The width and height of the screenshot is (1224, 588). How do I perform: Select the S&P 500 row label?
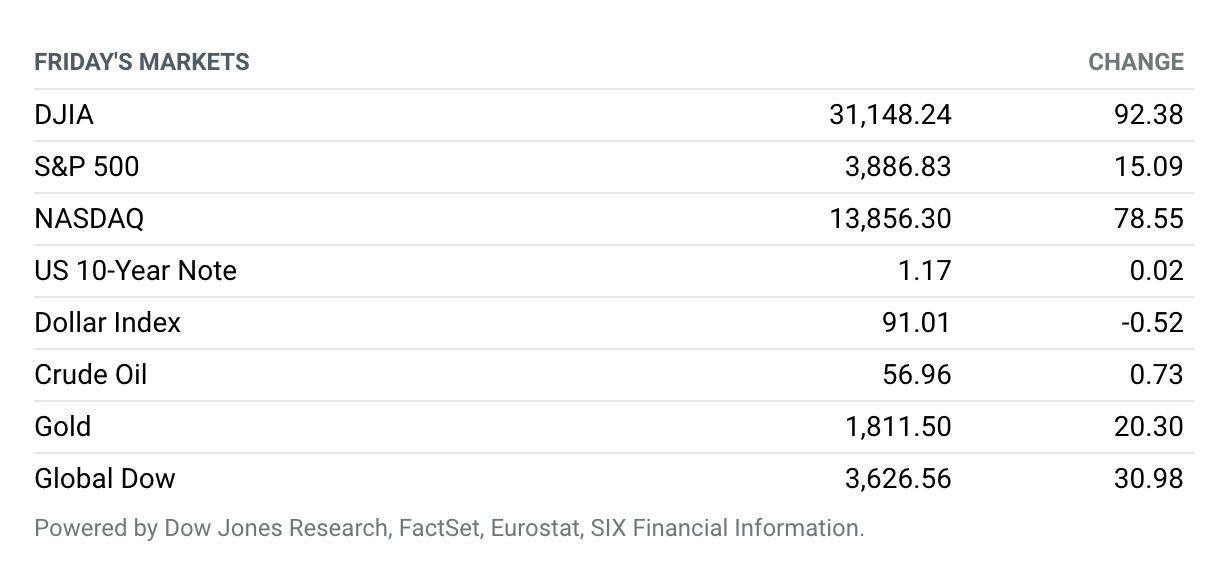click(87, 167)
